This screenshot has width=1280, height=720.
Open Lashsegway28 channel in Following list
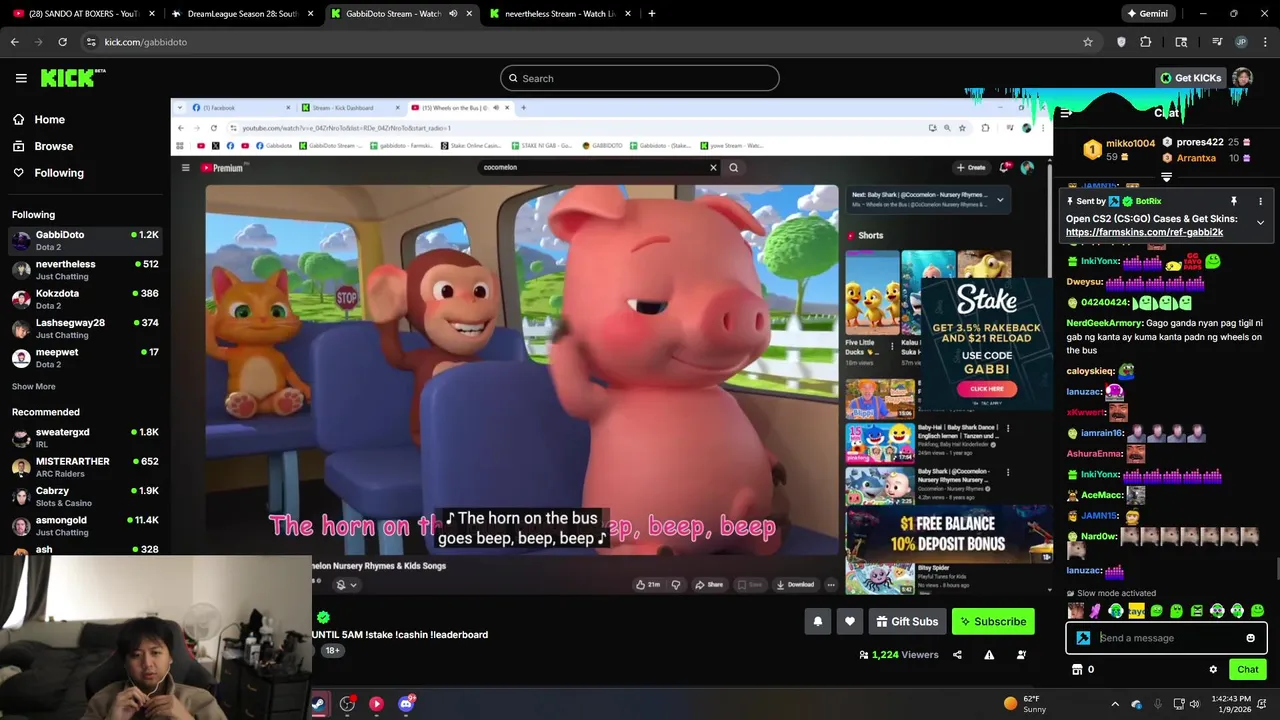click(85, 328)
